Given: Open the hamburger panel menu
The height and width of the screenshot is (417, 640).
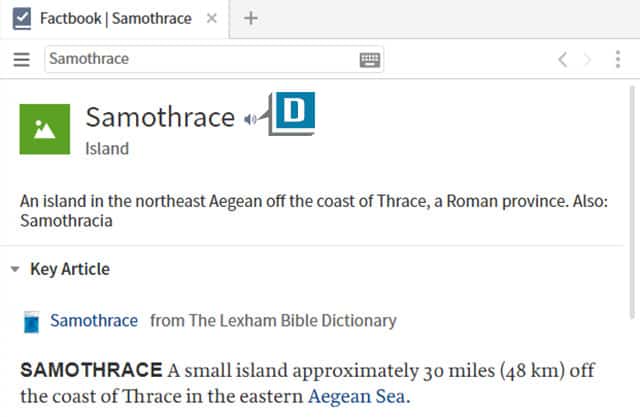Looking at the screenshot, I should click(22, 60).
